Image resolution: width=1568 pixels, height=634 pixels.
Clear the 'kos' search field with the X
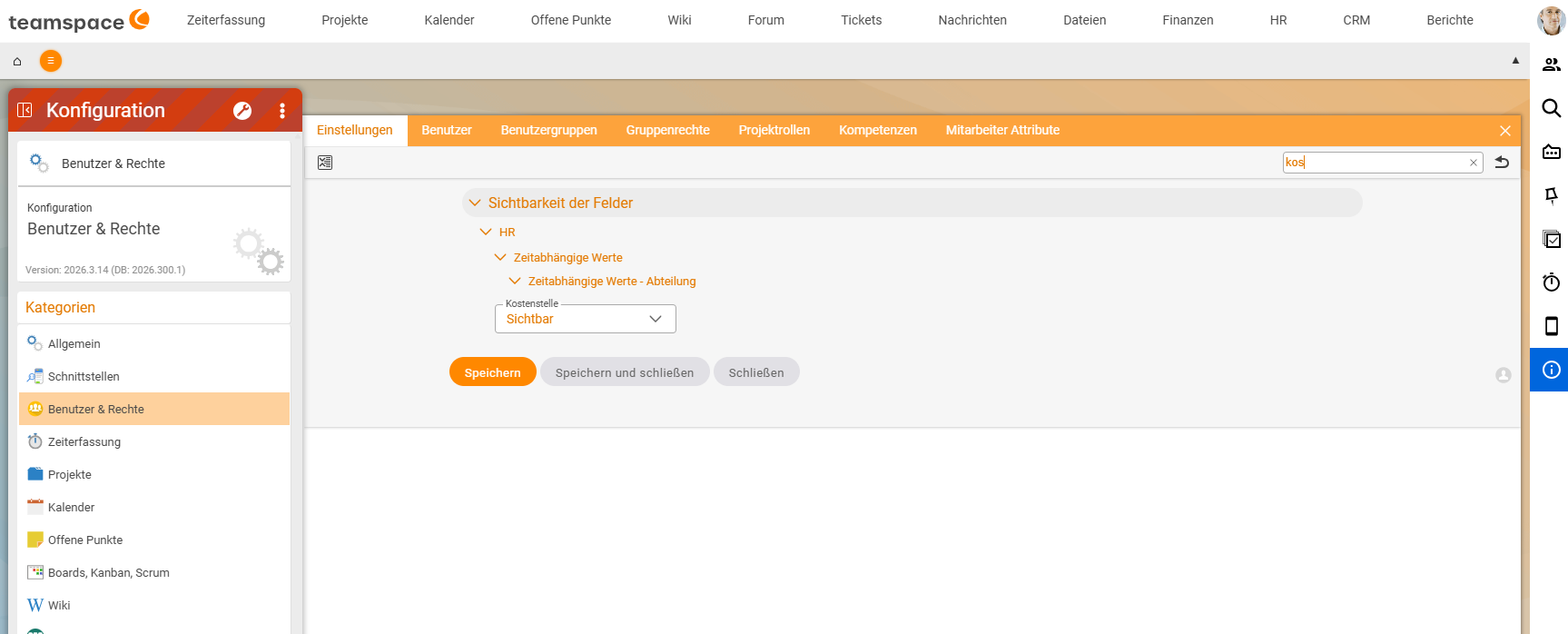[1473, 163]
